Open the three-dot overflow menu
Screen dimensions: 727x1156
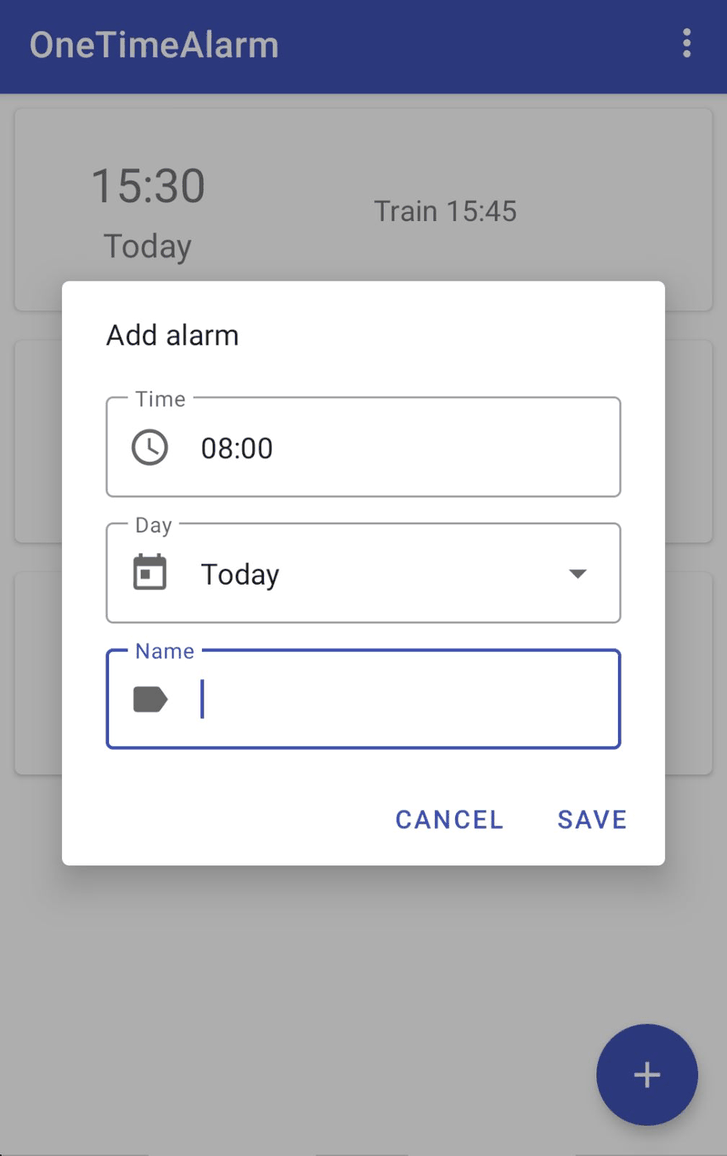pos(686,44)
